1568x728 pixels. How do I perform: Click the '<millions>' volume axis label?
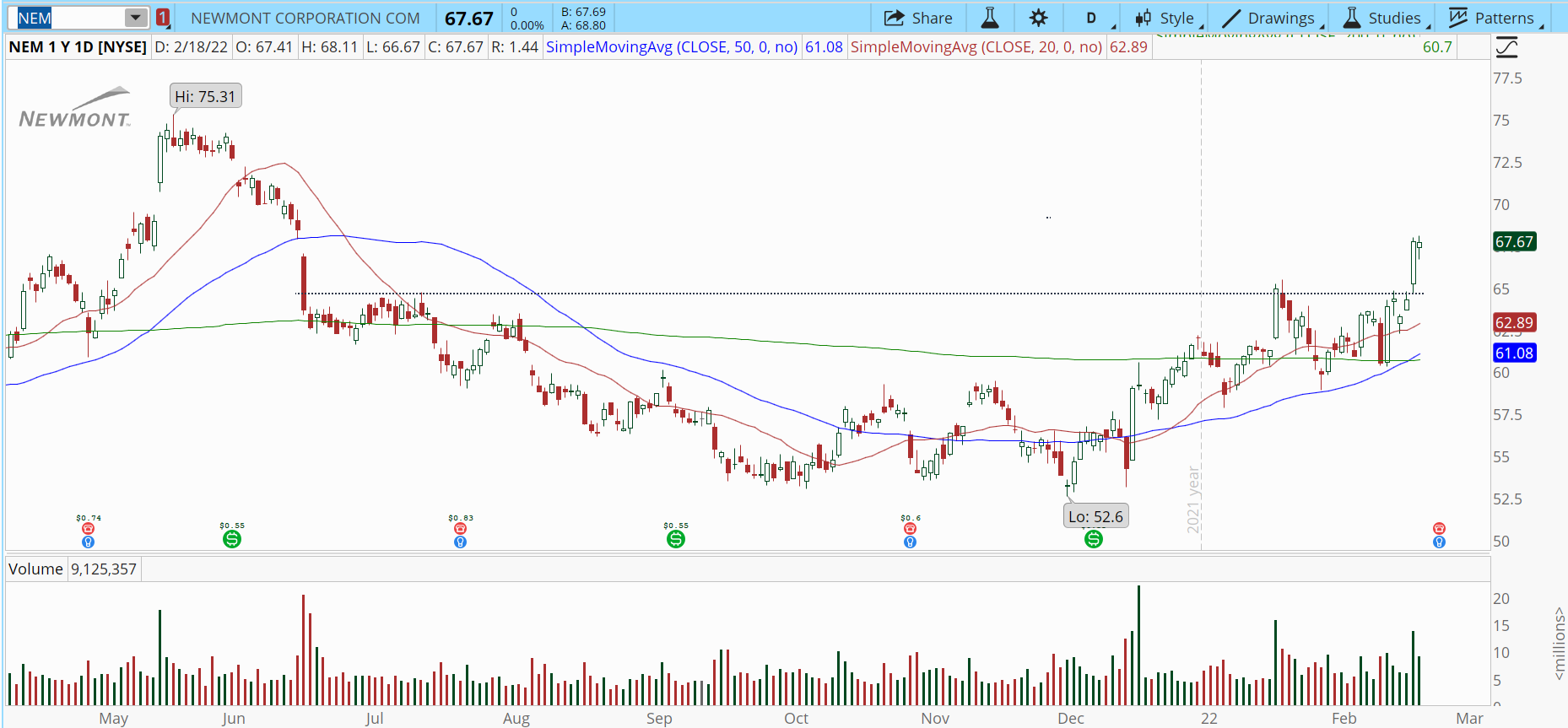coord(1559,643)
